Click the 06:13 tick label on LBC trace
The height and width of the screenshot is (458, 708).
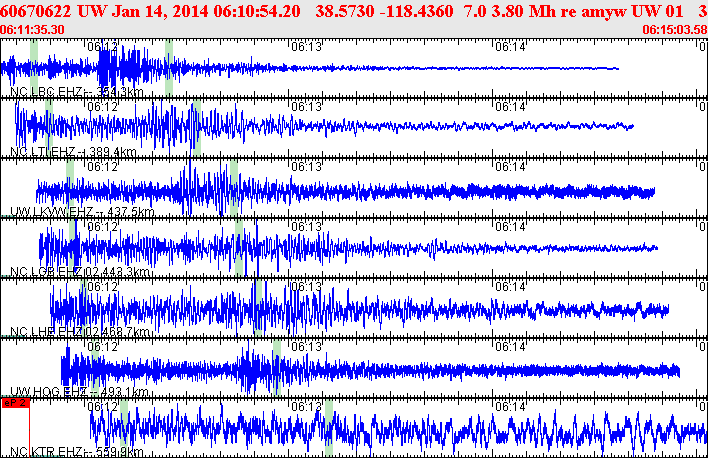(x=306, y=46)
